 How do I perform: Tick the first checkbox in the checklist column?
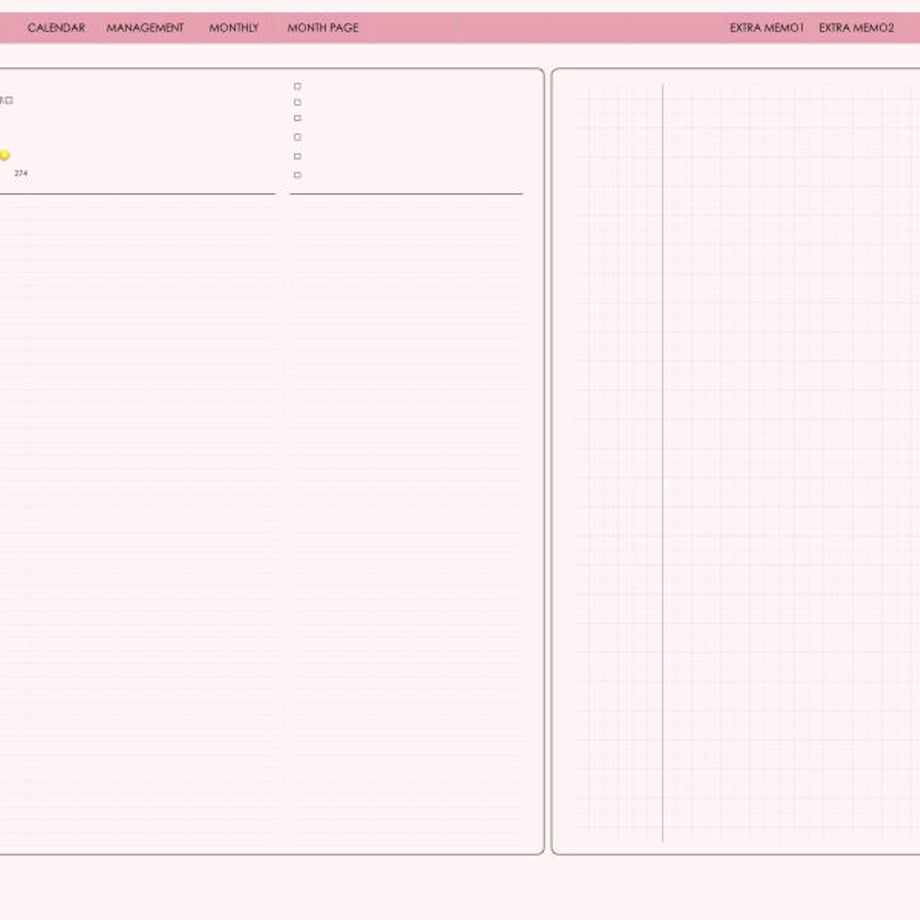click(297, 86)
